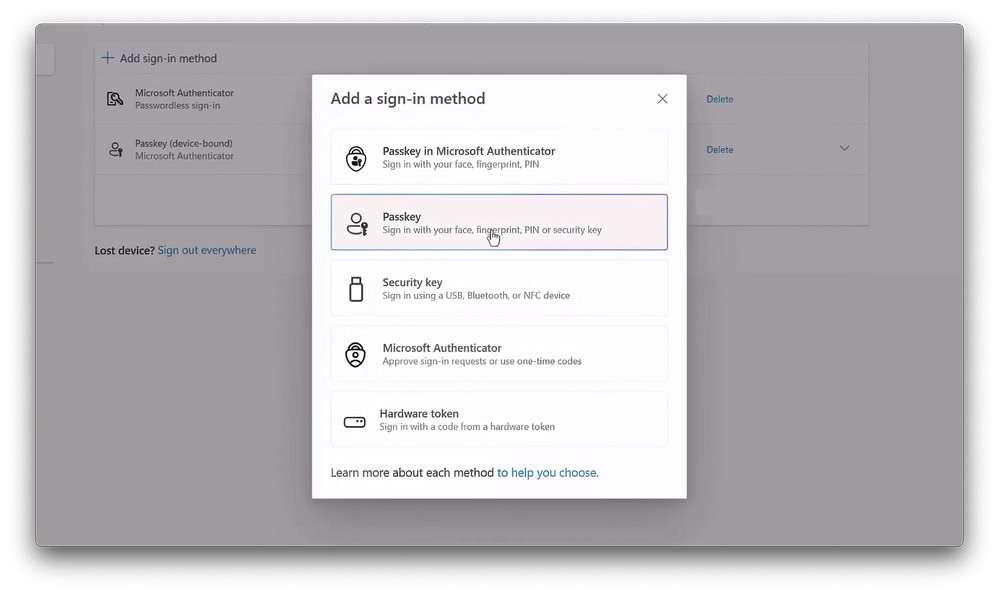Click 'Sign in using a USB, Bluetooth, or NFC device'
The width and height of the screenshot is (999, 593).
pos(476,296)
